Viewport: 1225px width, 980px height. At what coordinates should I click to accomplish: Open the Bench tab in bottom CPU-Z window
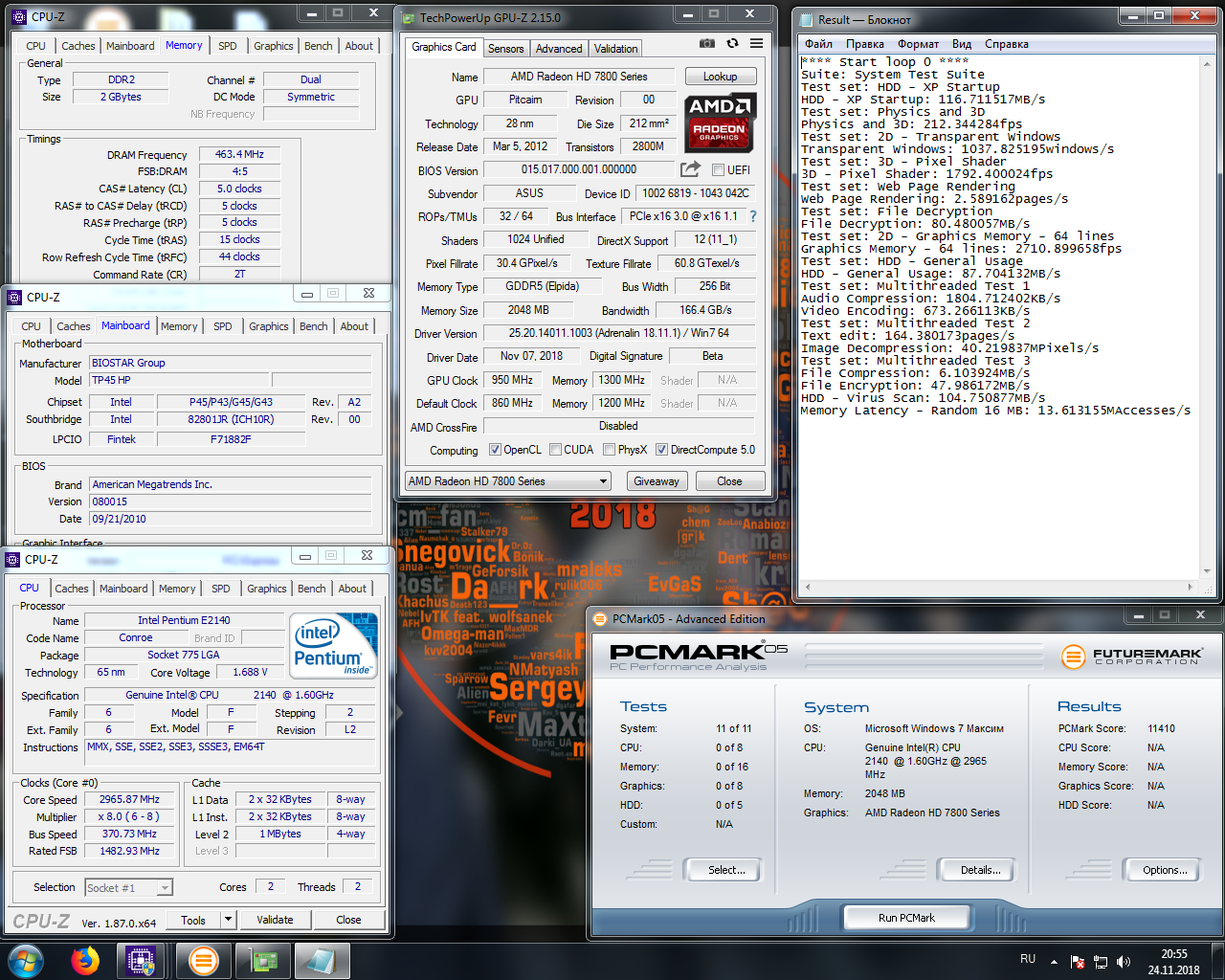pyautogui.click(x=311, y=589)
